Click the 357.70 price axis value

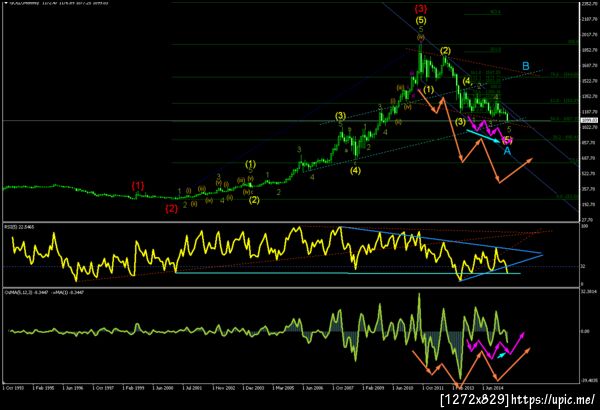tap(588, 189)
